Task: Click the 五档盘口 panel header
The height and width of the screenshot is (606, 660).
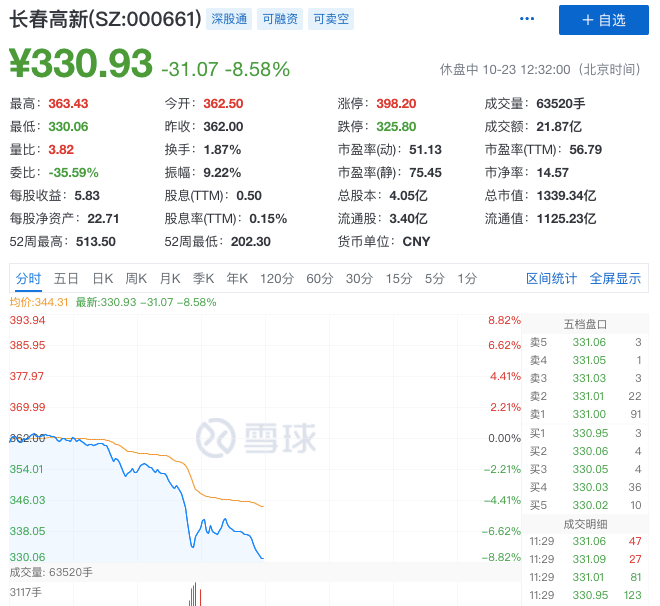Action: [585, 324]
